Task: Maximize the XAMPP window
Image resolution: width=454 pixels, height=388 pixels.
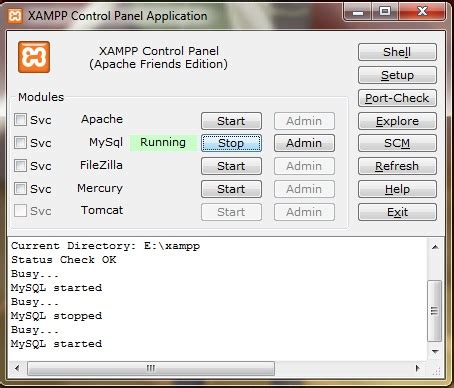Action: (x=385, y=12)
